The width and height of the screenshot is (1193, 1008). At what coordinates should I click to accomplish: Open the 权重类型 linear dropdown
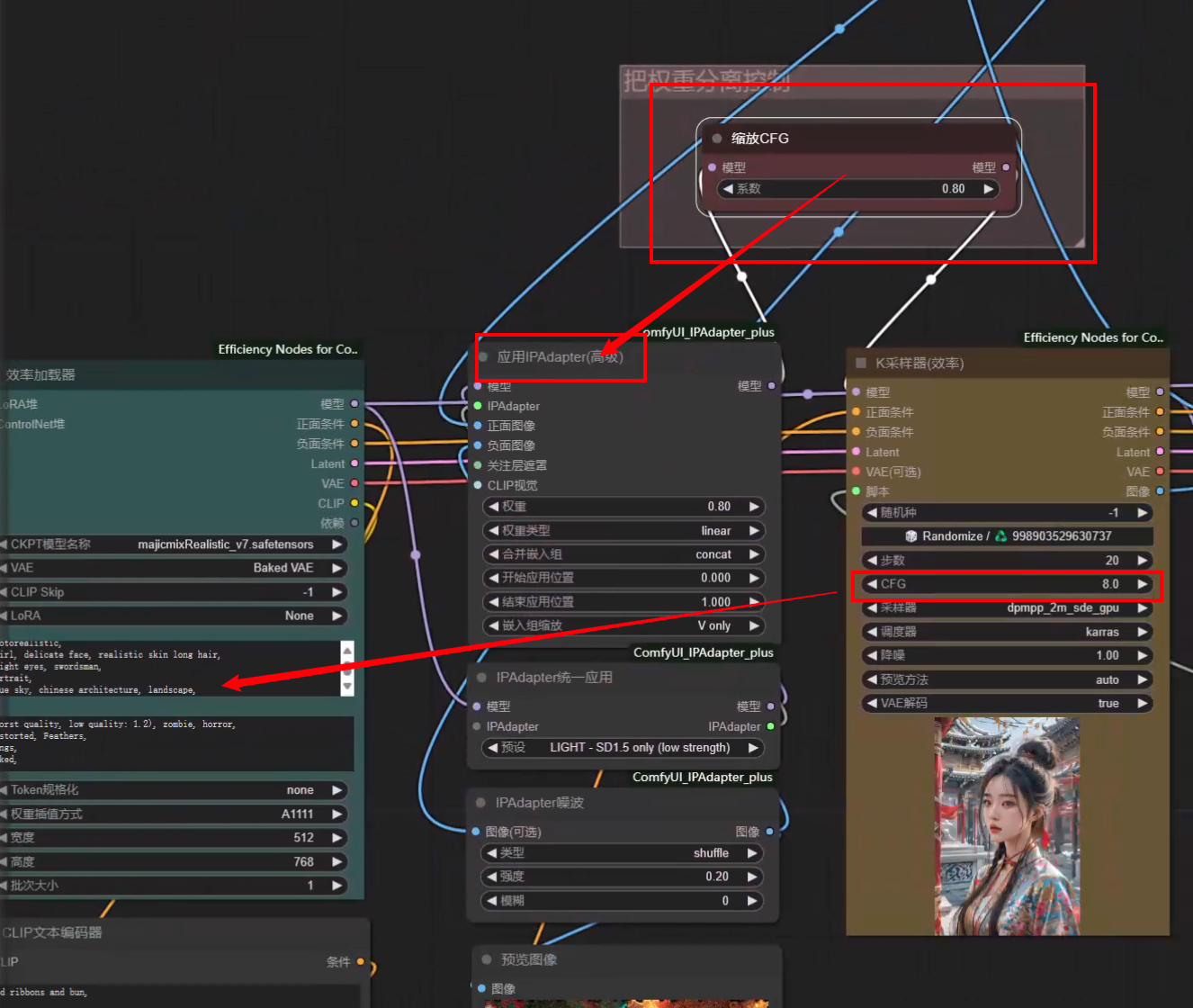click(623, 531)
